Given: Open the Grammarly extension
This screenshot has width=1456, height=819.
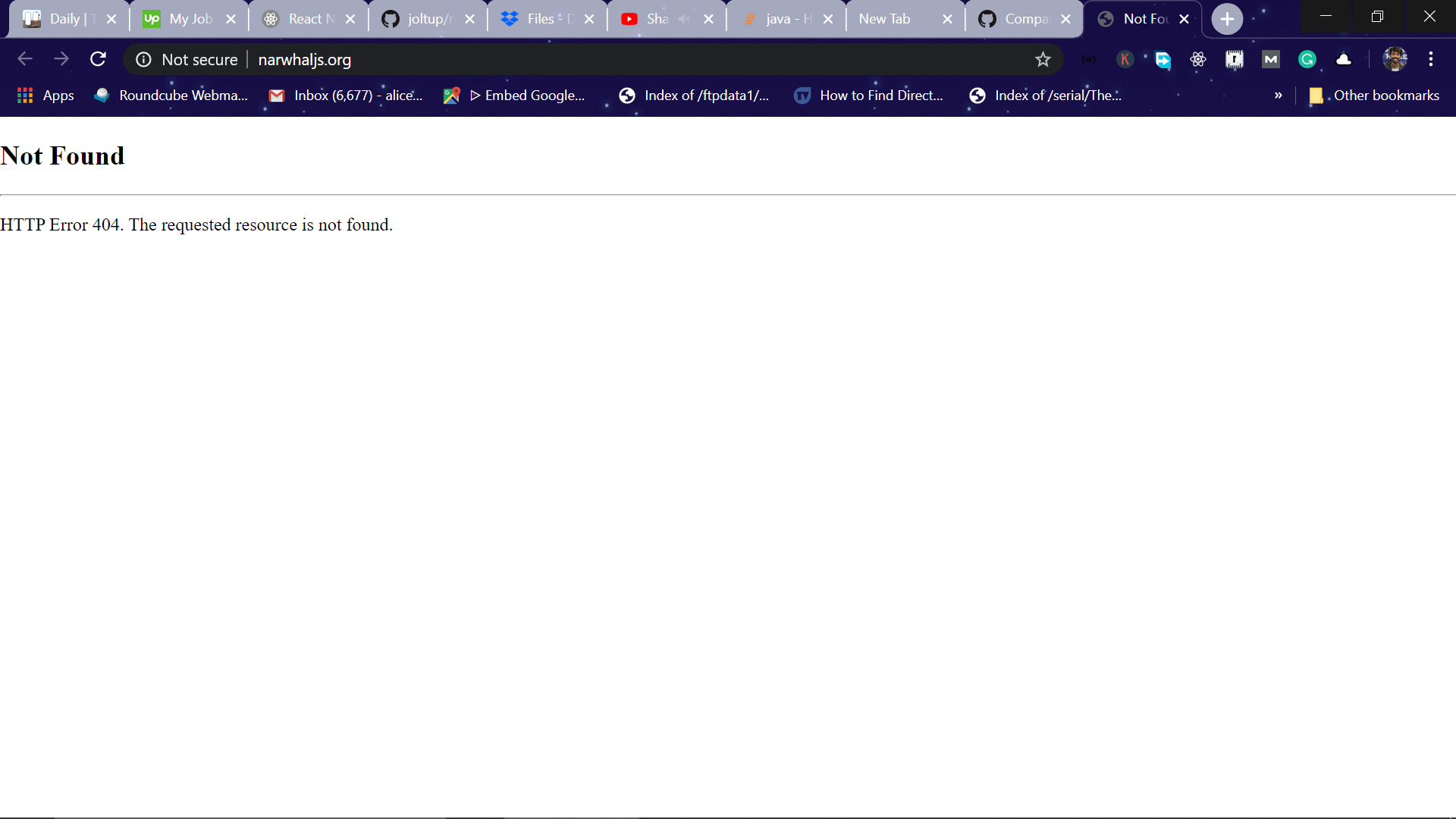Looking at the screenshot, I should (x=1307, y=59).
